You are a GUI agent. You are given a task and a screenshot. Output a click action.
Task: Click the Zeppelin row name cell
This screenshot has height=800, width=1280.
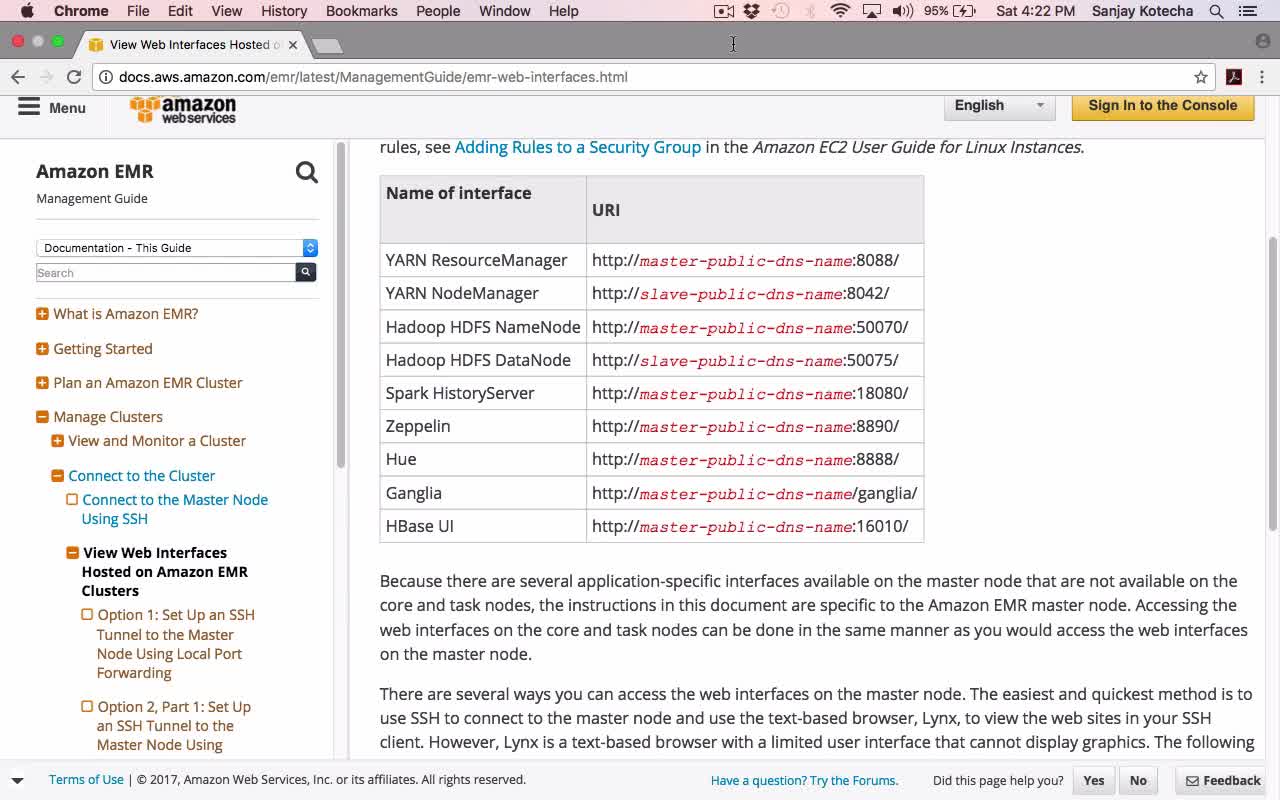click(x=483, y=426)
